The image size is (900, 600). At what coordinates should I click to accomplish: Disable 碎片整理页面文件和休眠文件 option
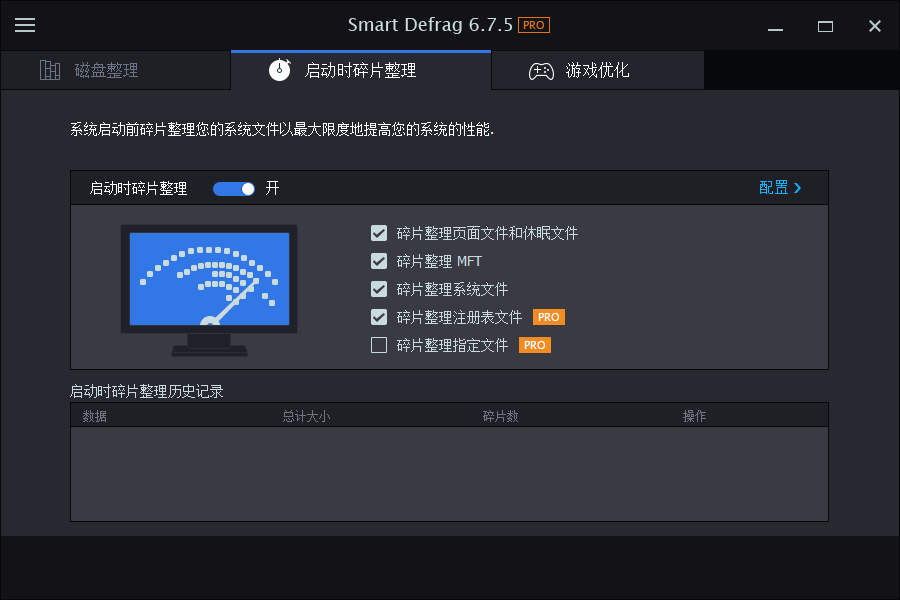click(x=379, y=233)
